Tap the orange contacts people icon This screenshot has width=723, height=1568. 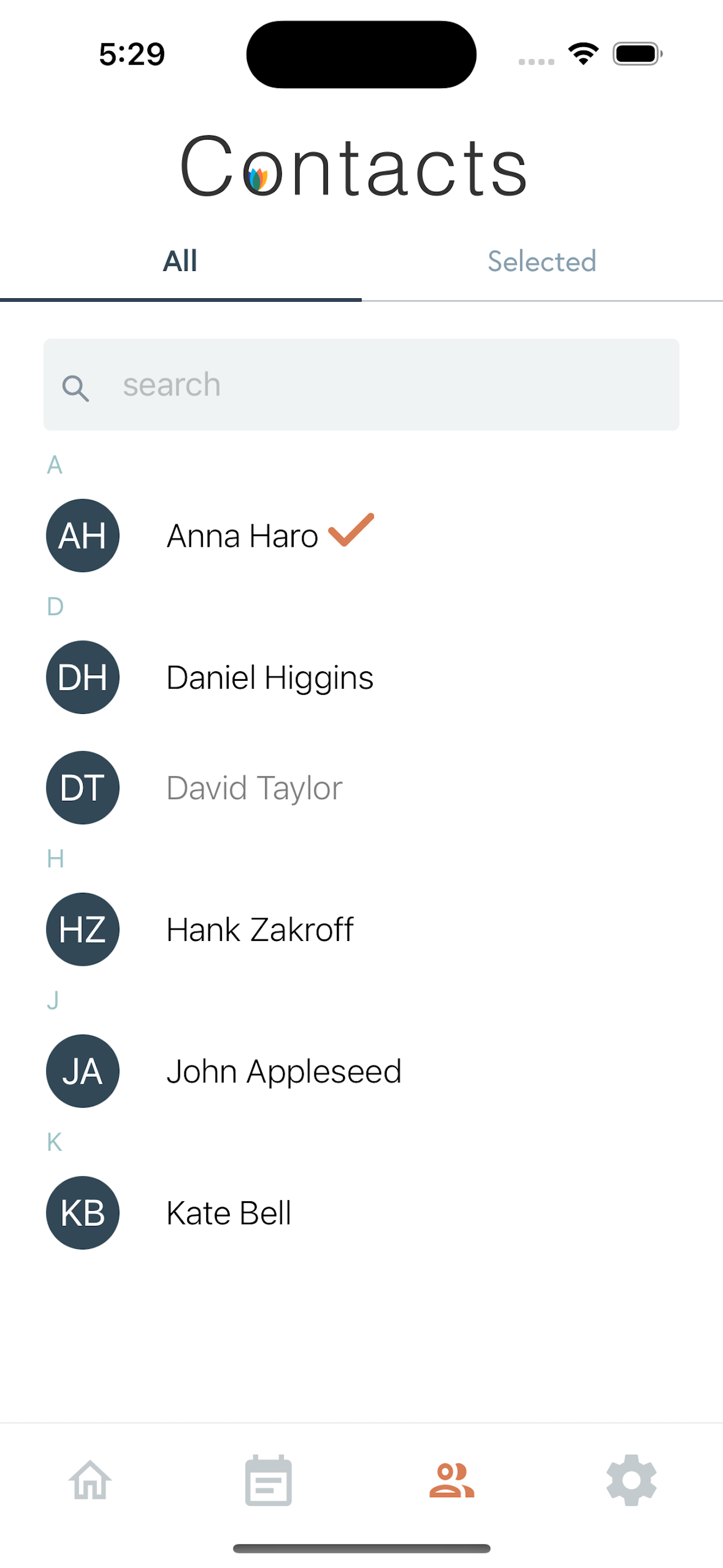452,1480
